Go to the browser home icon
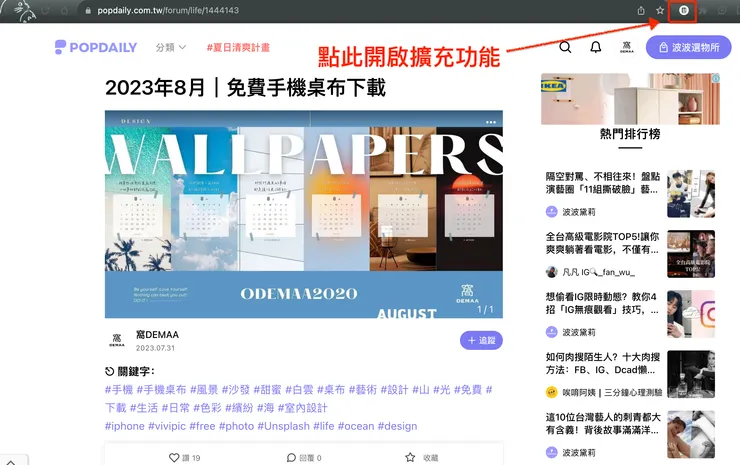Screen dimensions: 740x465 (65, 10)
